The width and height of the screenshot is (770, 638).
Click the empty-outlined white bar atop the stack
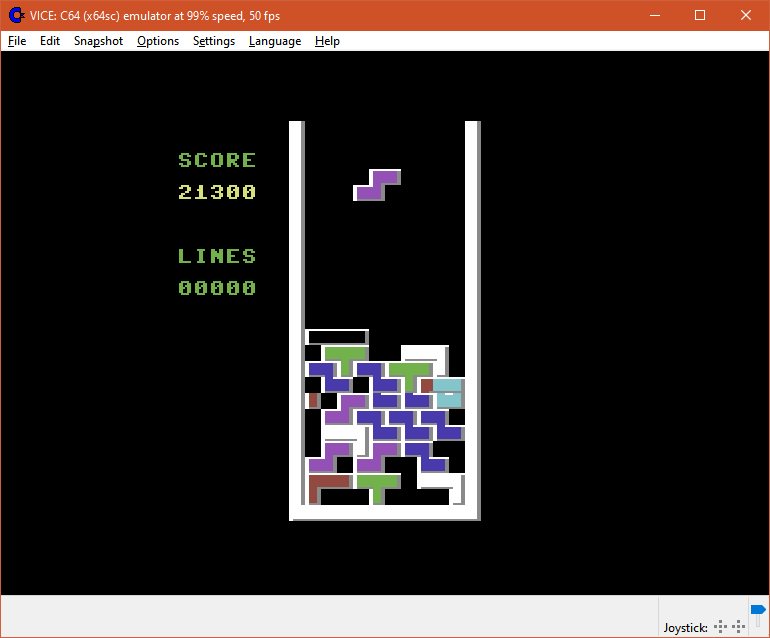337,337
